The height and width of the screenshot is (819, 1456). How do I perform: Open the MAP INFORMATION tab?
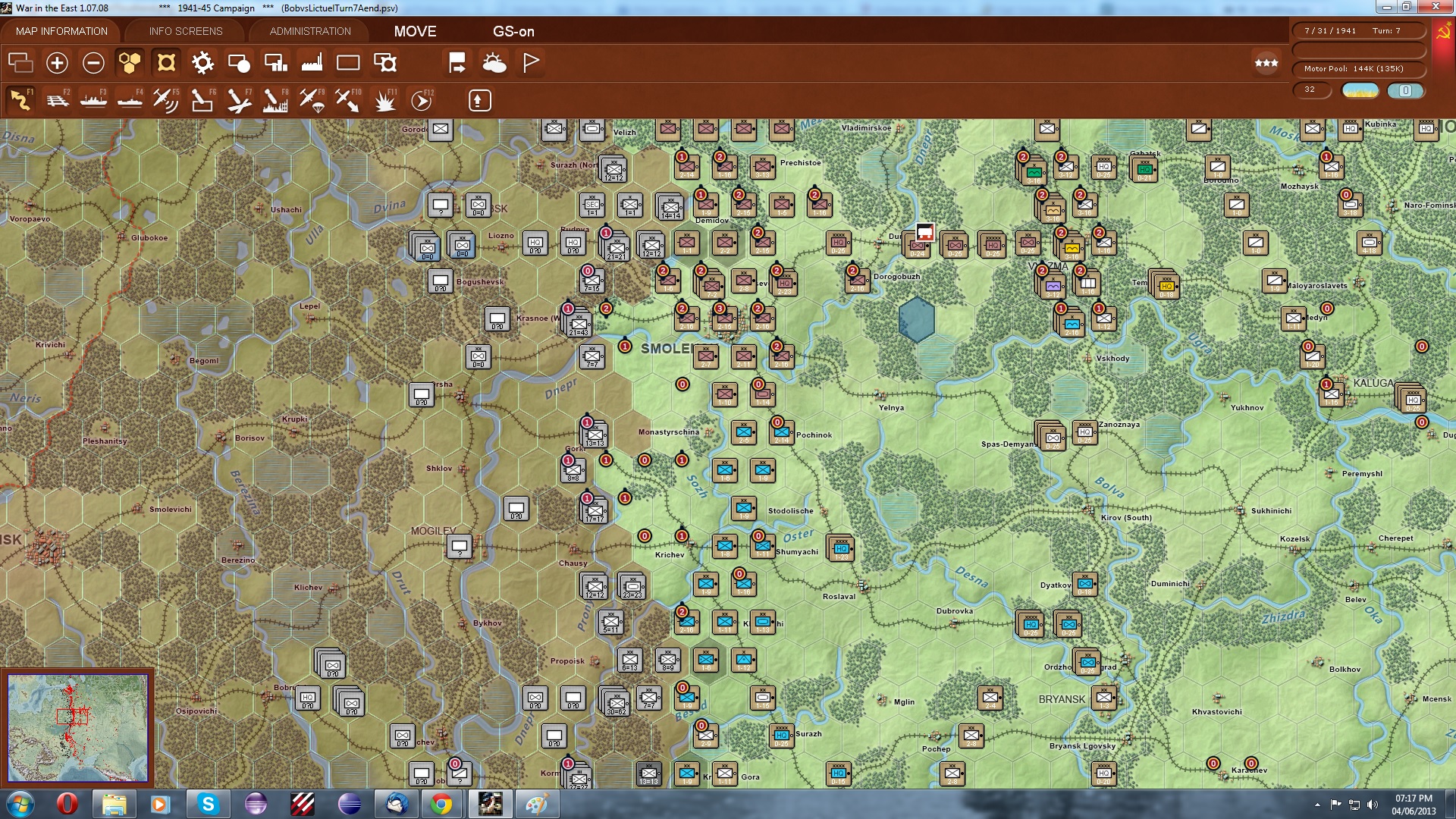(x=61, y=31)
